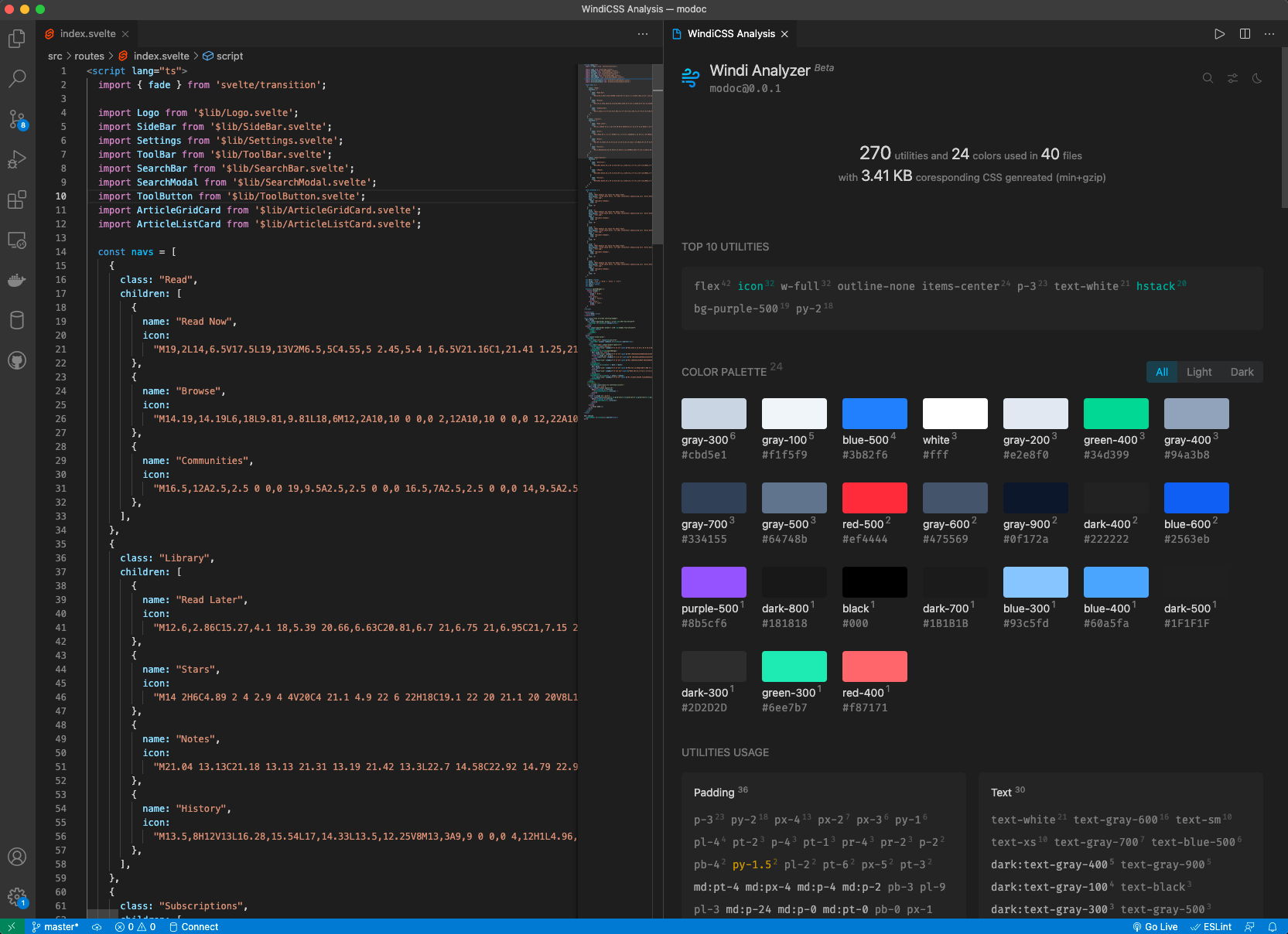Open More Actions for index.svelte editor
Image resolution: width=1288 pixels, height=934 pixels.
click(x=643, y=34)
